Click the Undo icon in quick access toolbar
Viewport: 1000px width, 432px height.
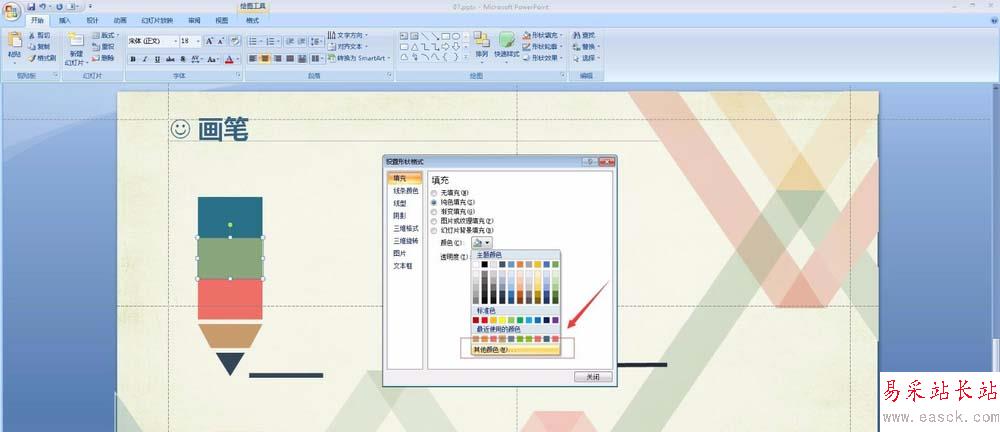pos(43,6)
